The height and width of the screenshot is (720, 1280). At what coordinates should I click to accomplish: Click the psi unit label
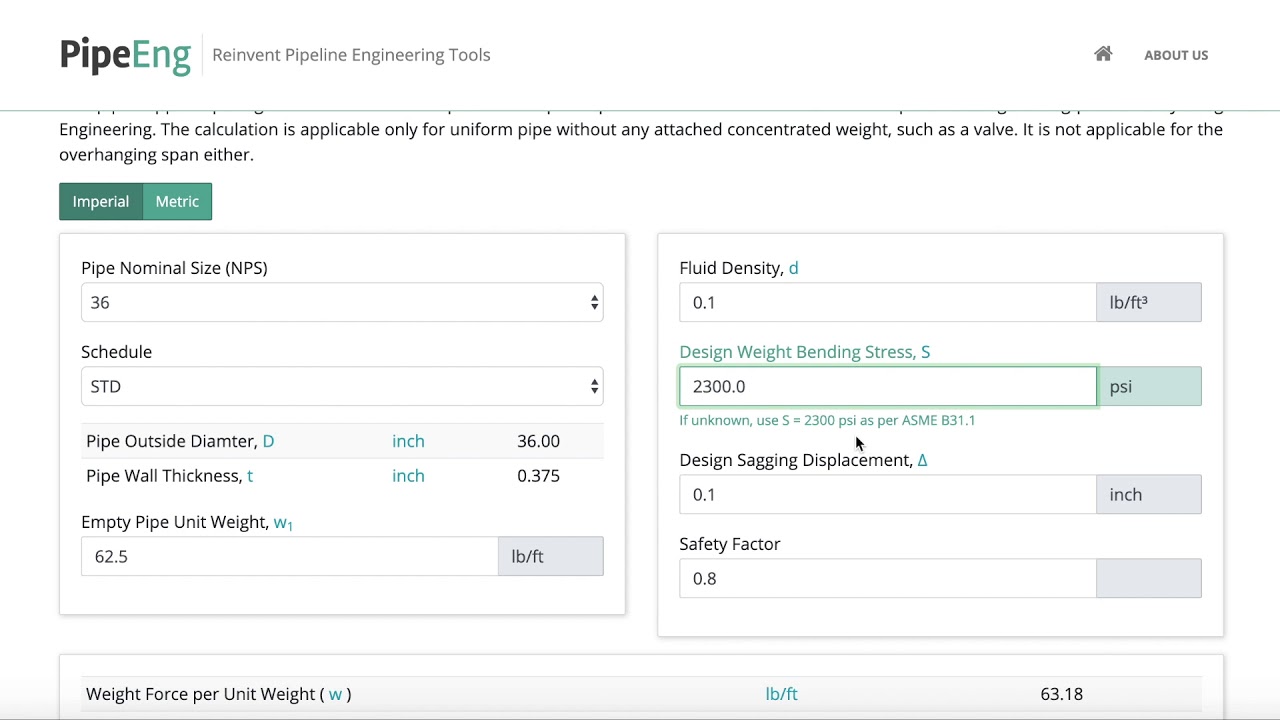coord(1149,386)
